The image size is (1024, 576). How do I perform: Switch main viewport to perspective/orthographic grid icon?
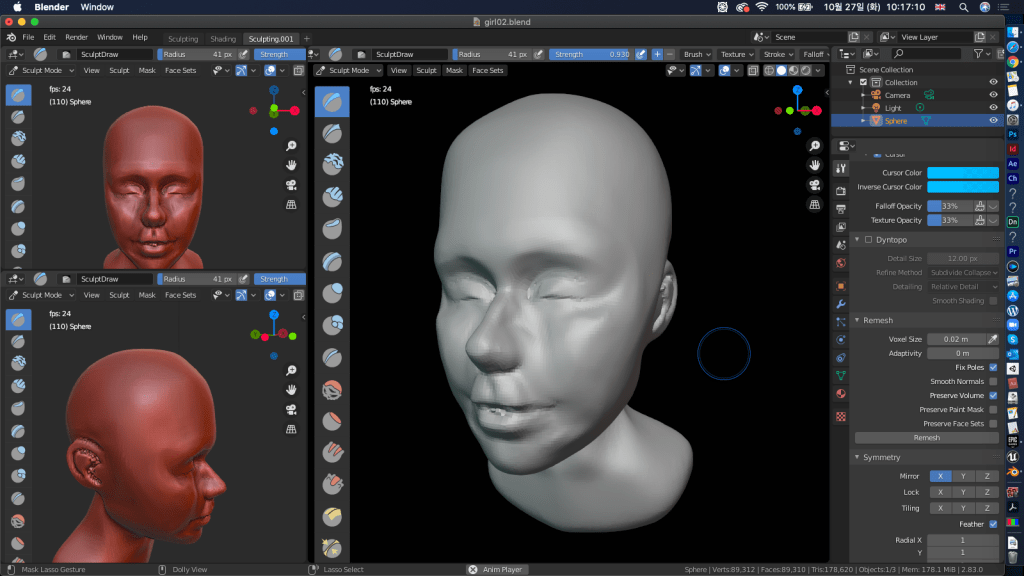(814, 205)
